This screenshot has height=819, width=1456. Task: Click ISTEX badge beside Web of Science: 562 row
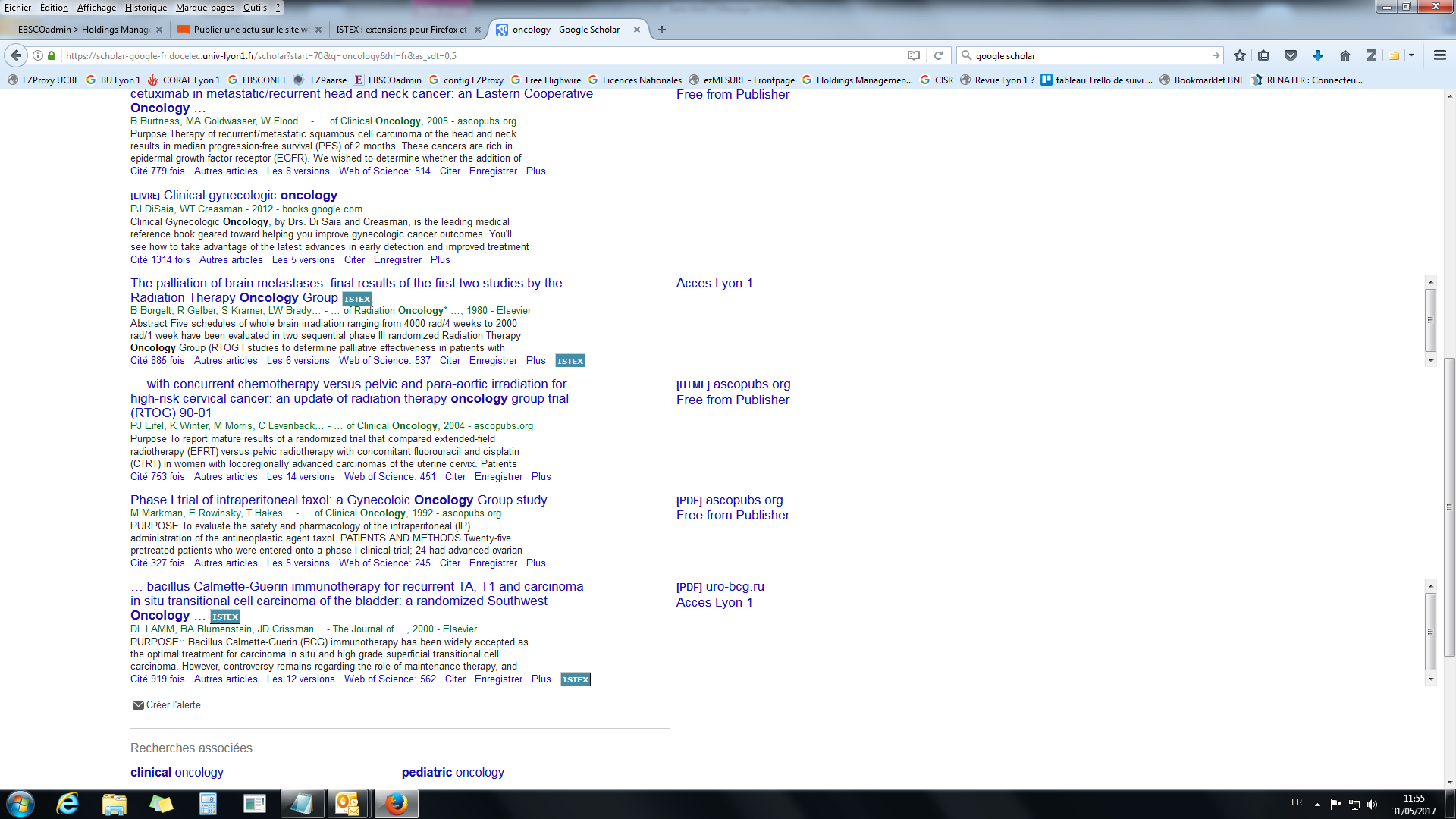coord(576,679)
